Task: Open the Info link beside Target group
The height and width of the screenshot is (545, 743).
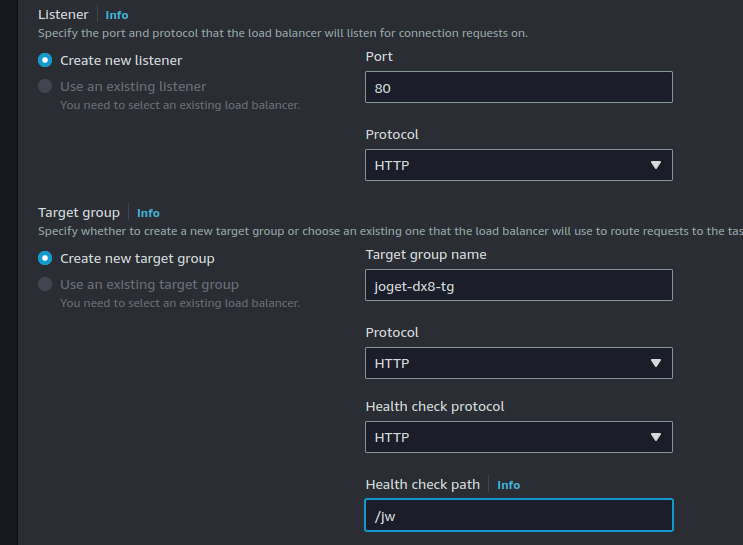Action: coord(148,213)
